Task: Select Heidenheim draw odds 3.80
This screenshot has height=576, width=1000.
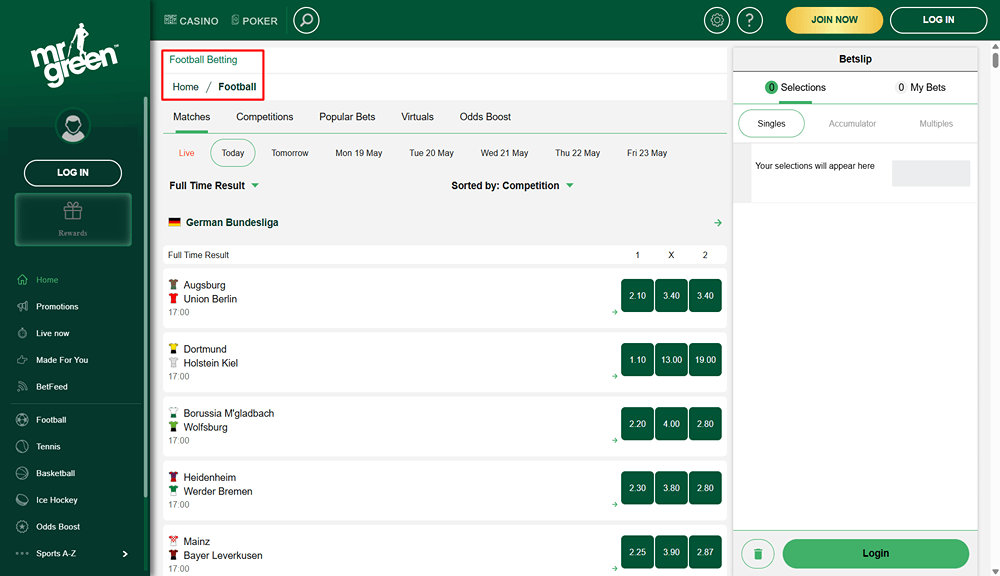Action: point(672,488)
